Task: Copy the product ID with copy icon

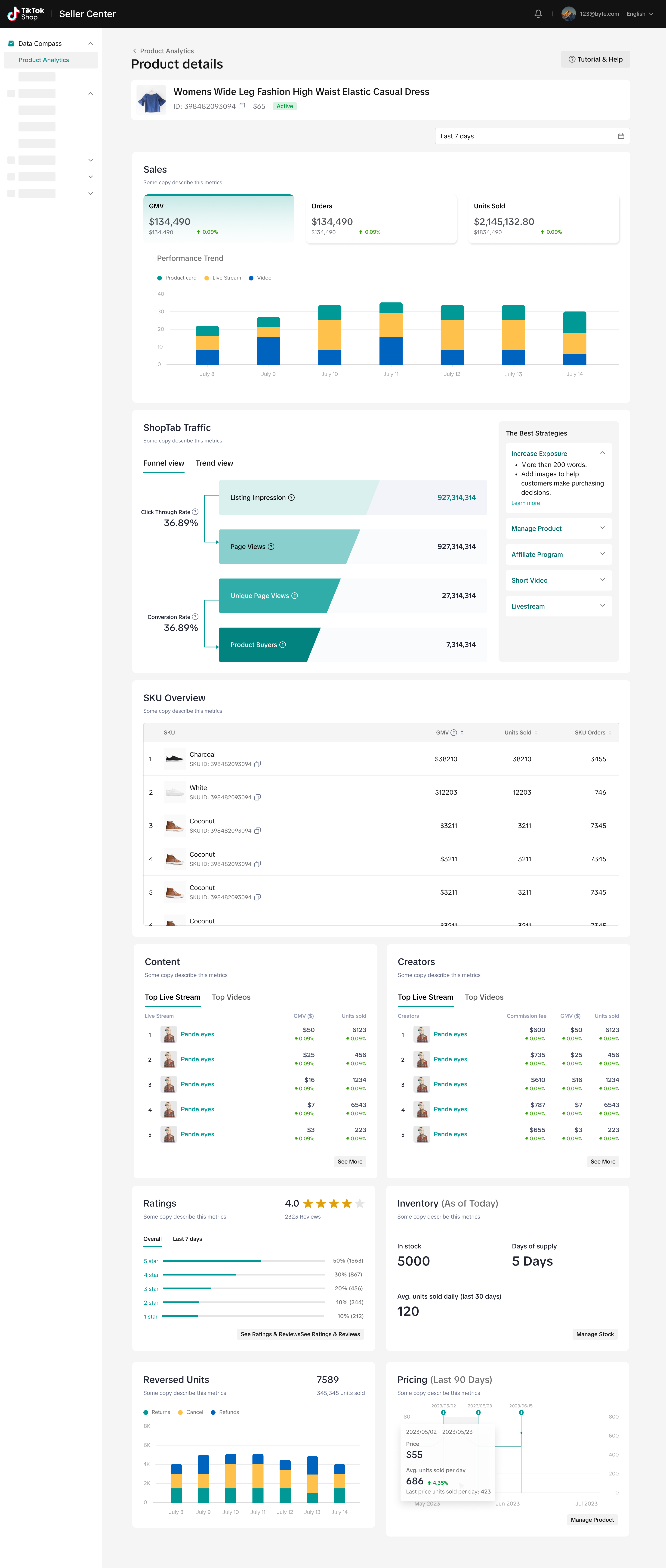Action: click(x=241, y=106)
